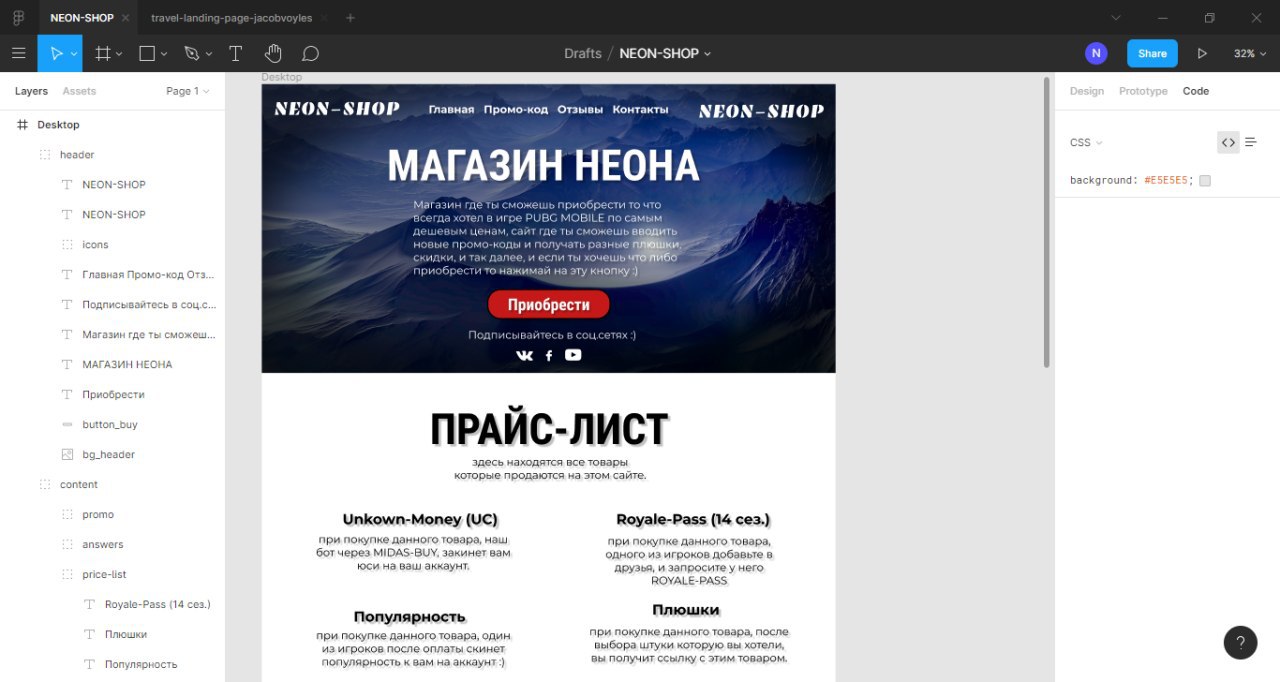The image size is (1280, 682).
Task: Expand Shape tool options chevron
Action: coord(164,54)
